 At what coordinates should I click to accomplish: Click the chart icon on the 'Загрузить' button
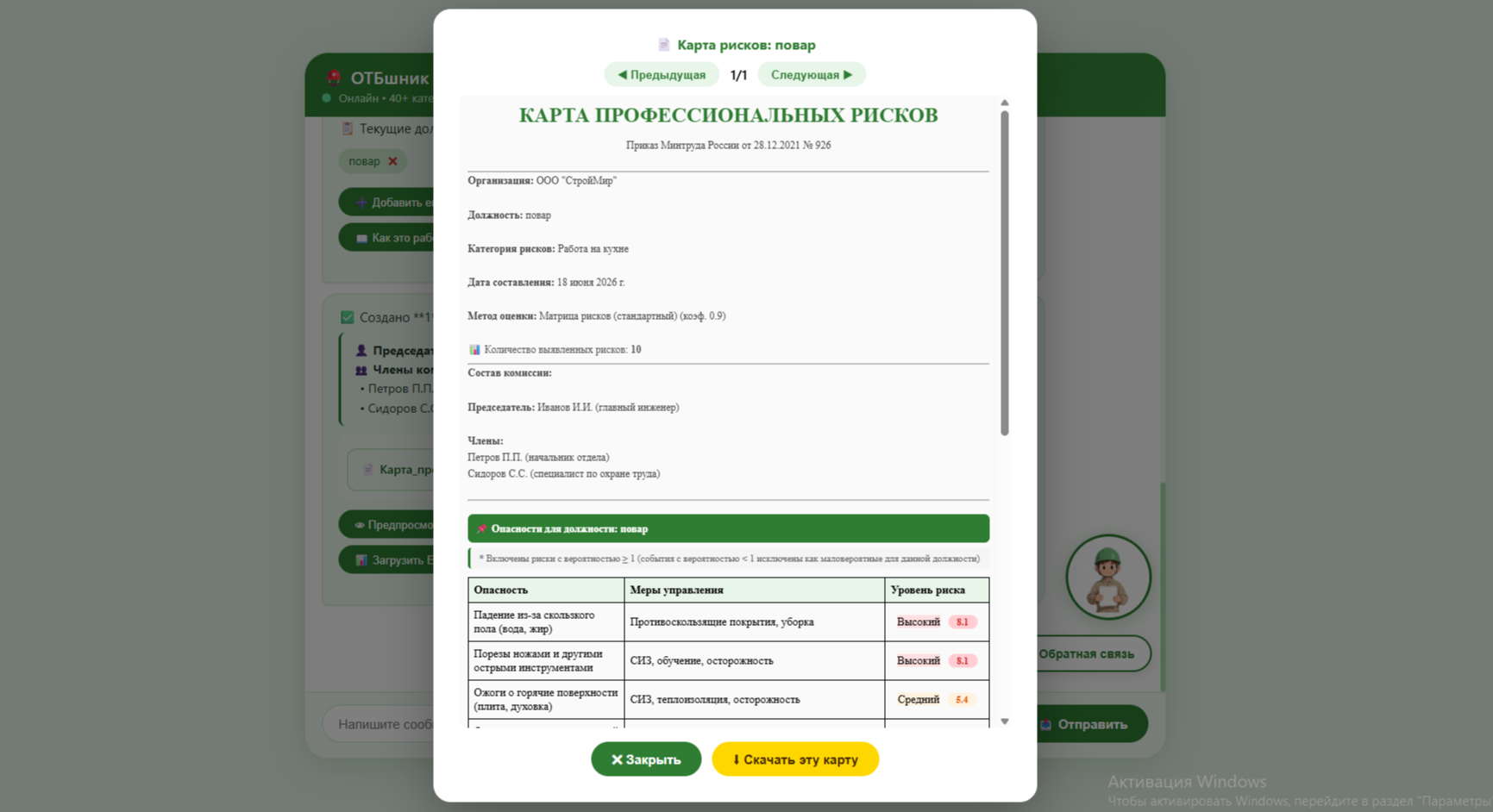361,560
